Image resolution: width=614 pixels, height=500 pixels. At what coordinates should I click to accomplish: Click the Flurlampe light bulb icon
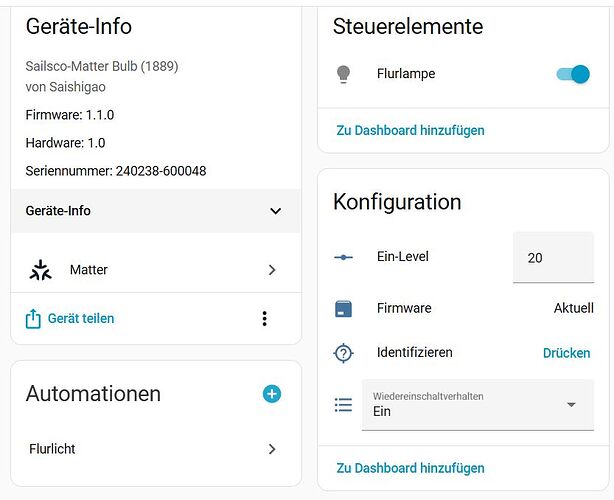[x=344, y=74]
